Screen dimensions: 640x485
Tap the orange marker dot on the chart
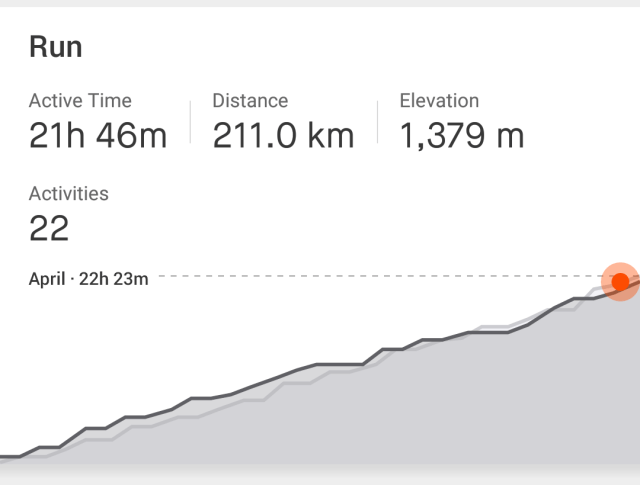pos(620,281)
